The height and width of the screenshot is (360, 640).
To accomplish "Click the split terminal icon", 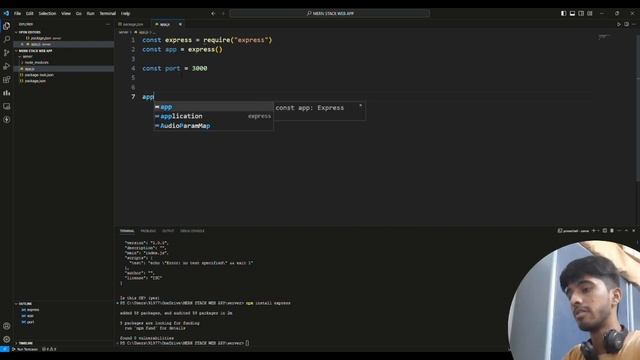I will (x=605, y=231).
